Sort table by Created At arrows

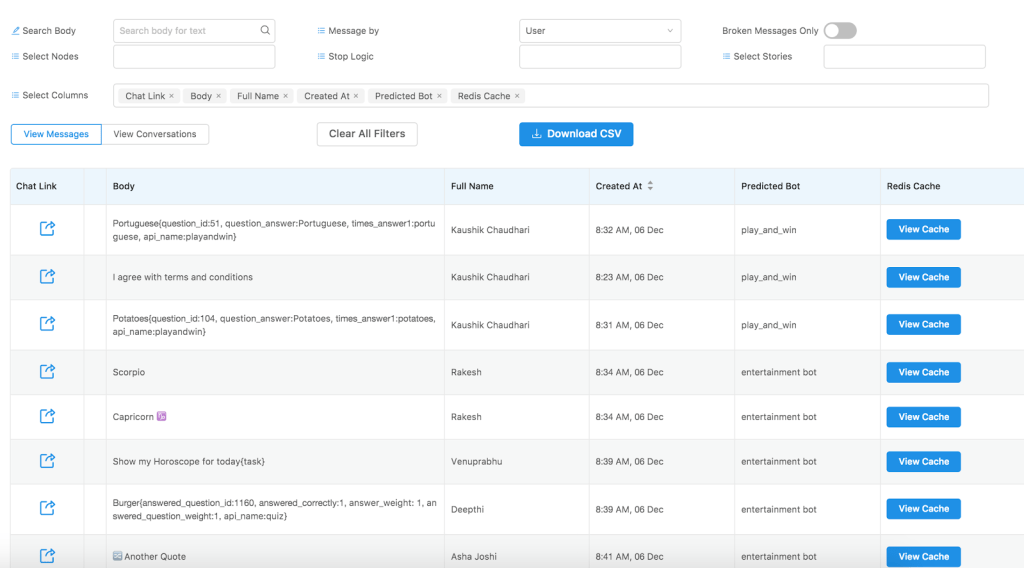click(x=650, y=186)
